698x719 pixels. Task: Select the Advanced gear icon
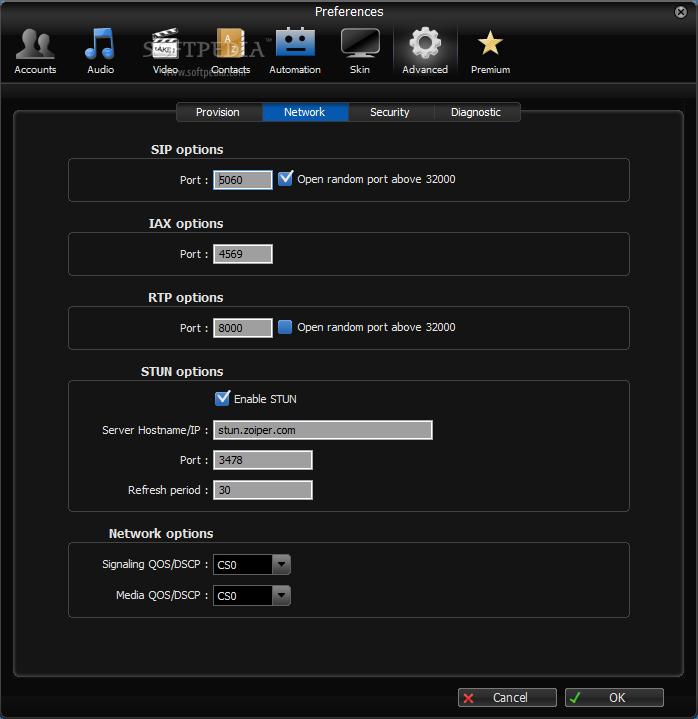coord(425,50)
